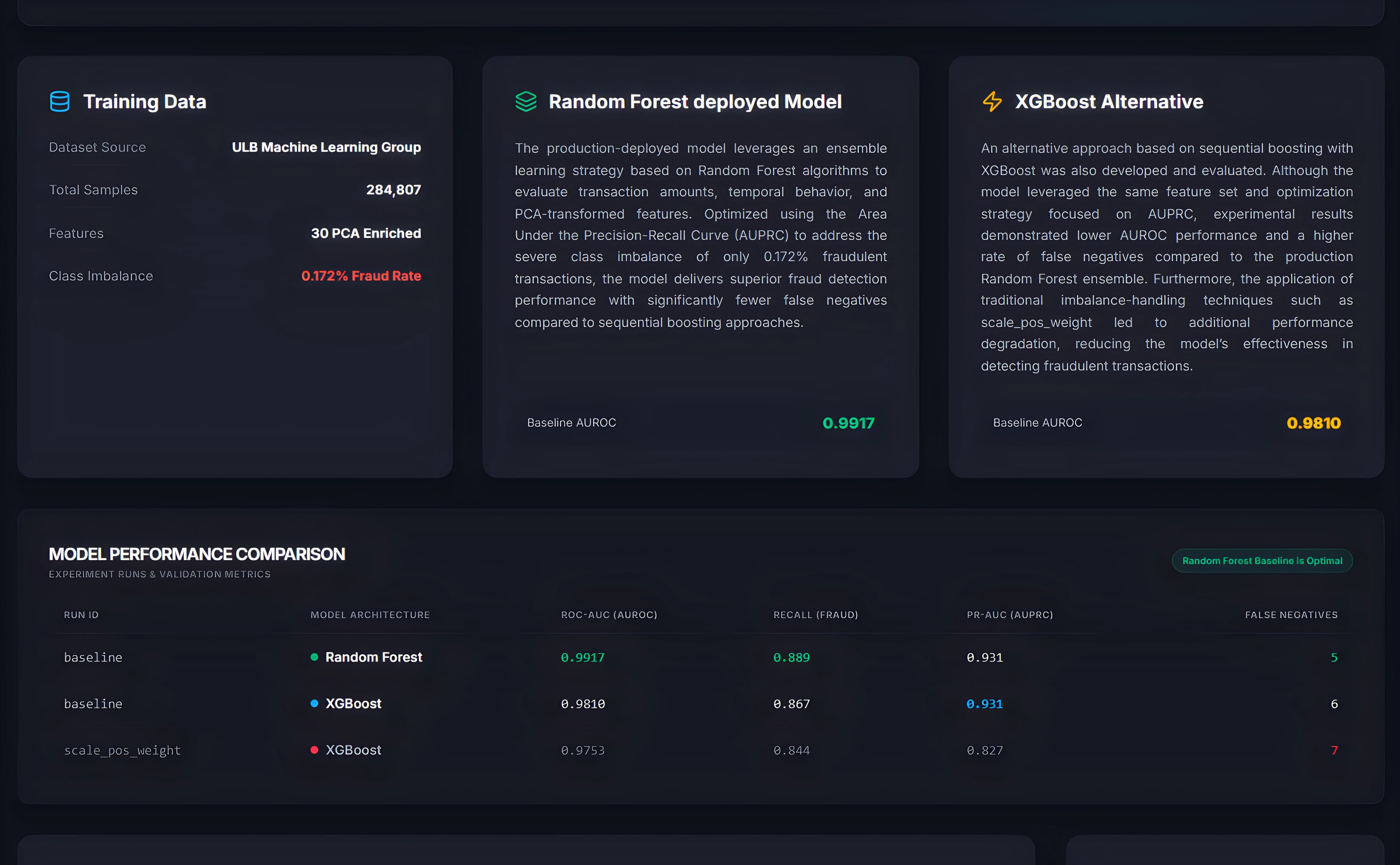Click the 'MODEL ARCHITECTURE' column header
Screen dimensions: 1400x865
tap(370, 614)
